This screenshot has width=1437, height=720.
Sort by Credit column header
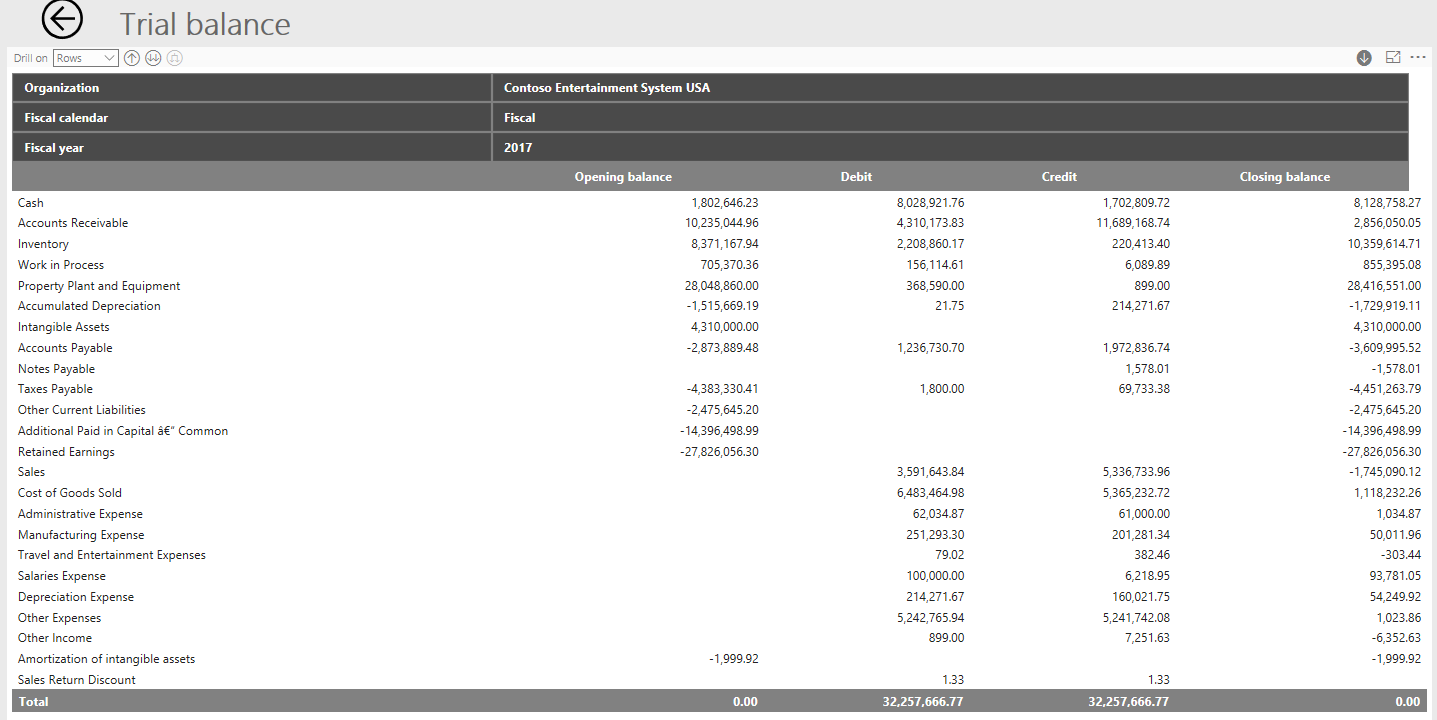click(1059, 177)
